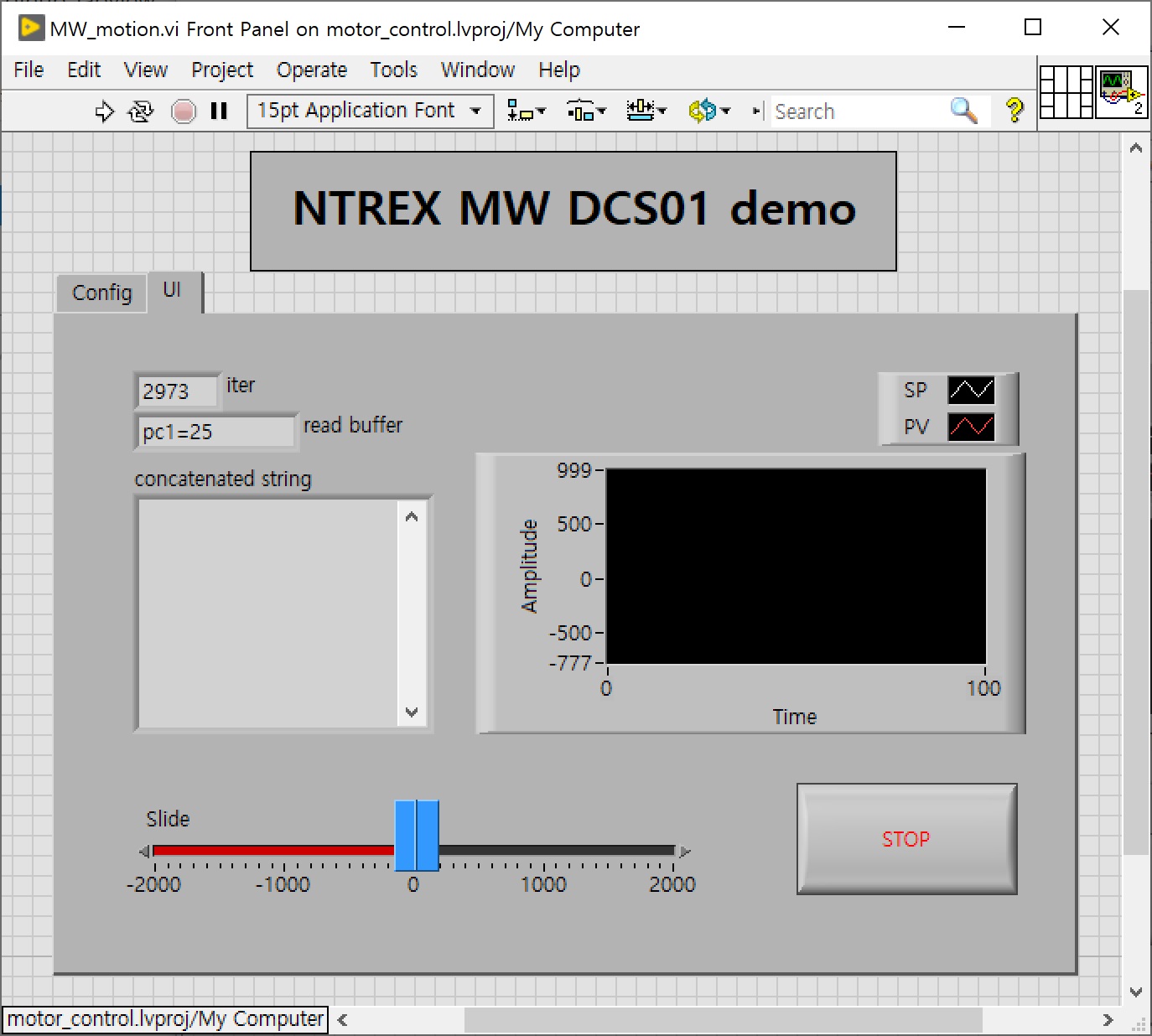Click the front panel scroll up arrow
Screen dimensions: 1152x1036
(1136, 148)
